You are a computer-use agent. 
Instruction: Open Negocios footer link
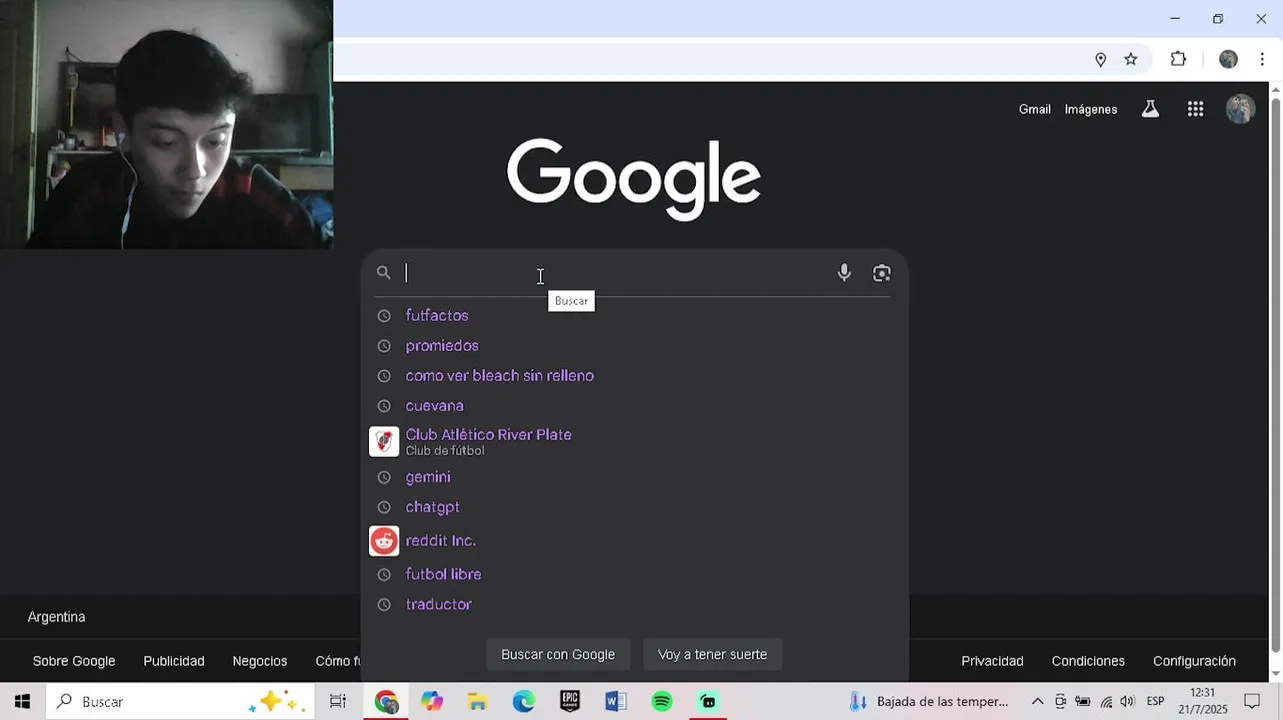[260, 661]
